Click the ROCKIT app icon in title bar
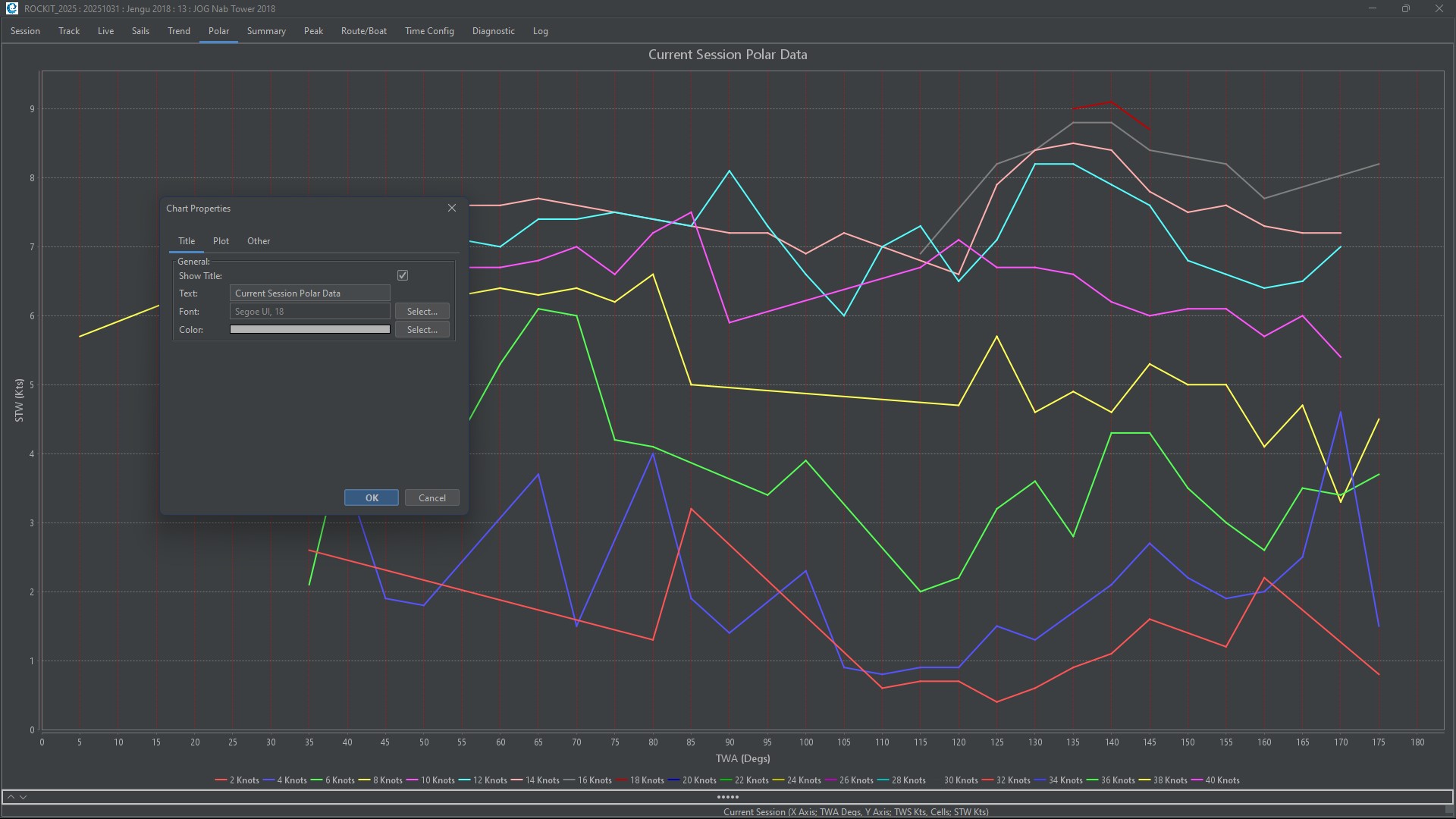 (11, 8)
